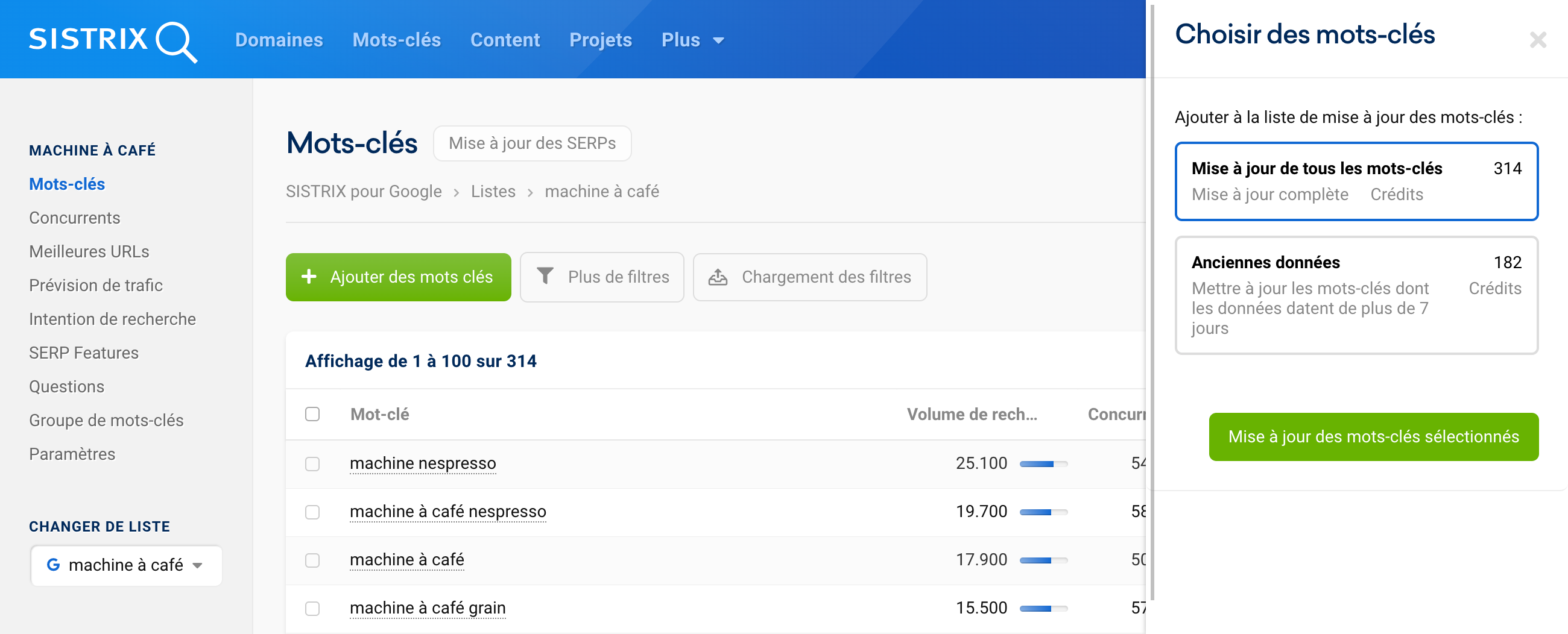
Task: Check the machine nespresso row checkbox
Action: point(312,463)
